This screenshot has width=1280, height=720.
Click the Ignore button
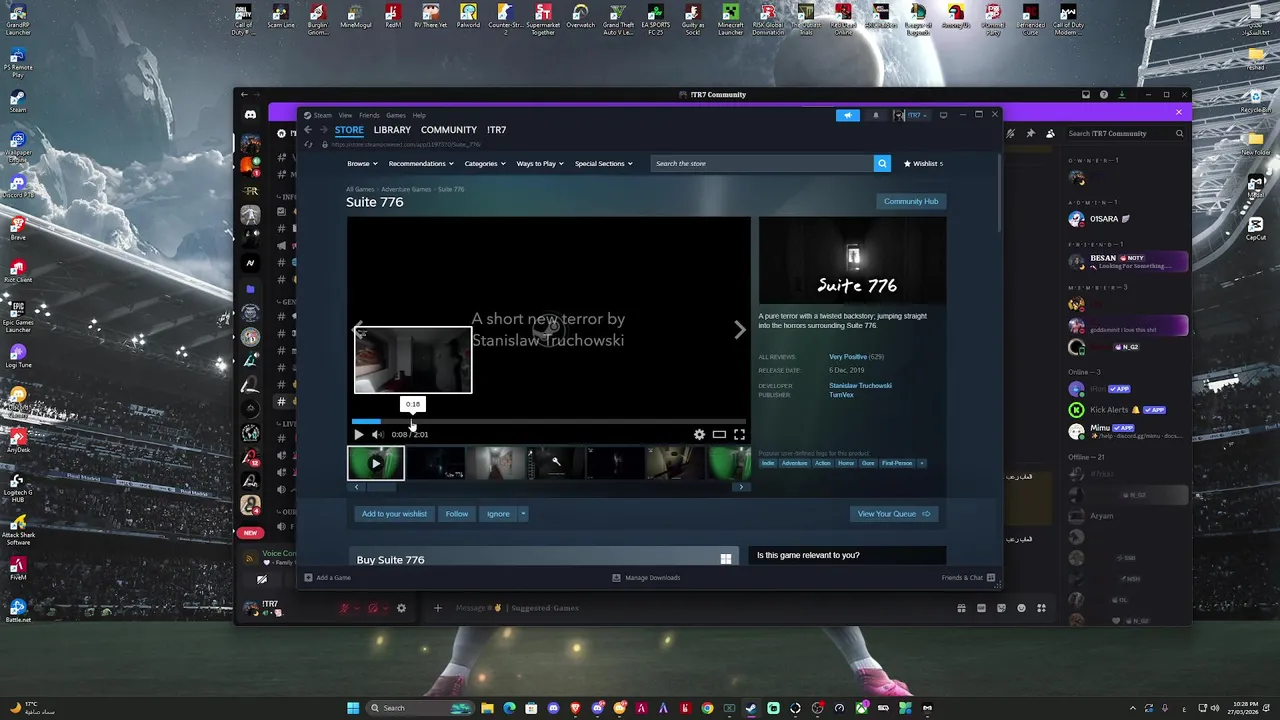tap(498, 514)
